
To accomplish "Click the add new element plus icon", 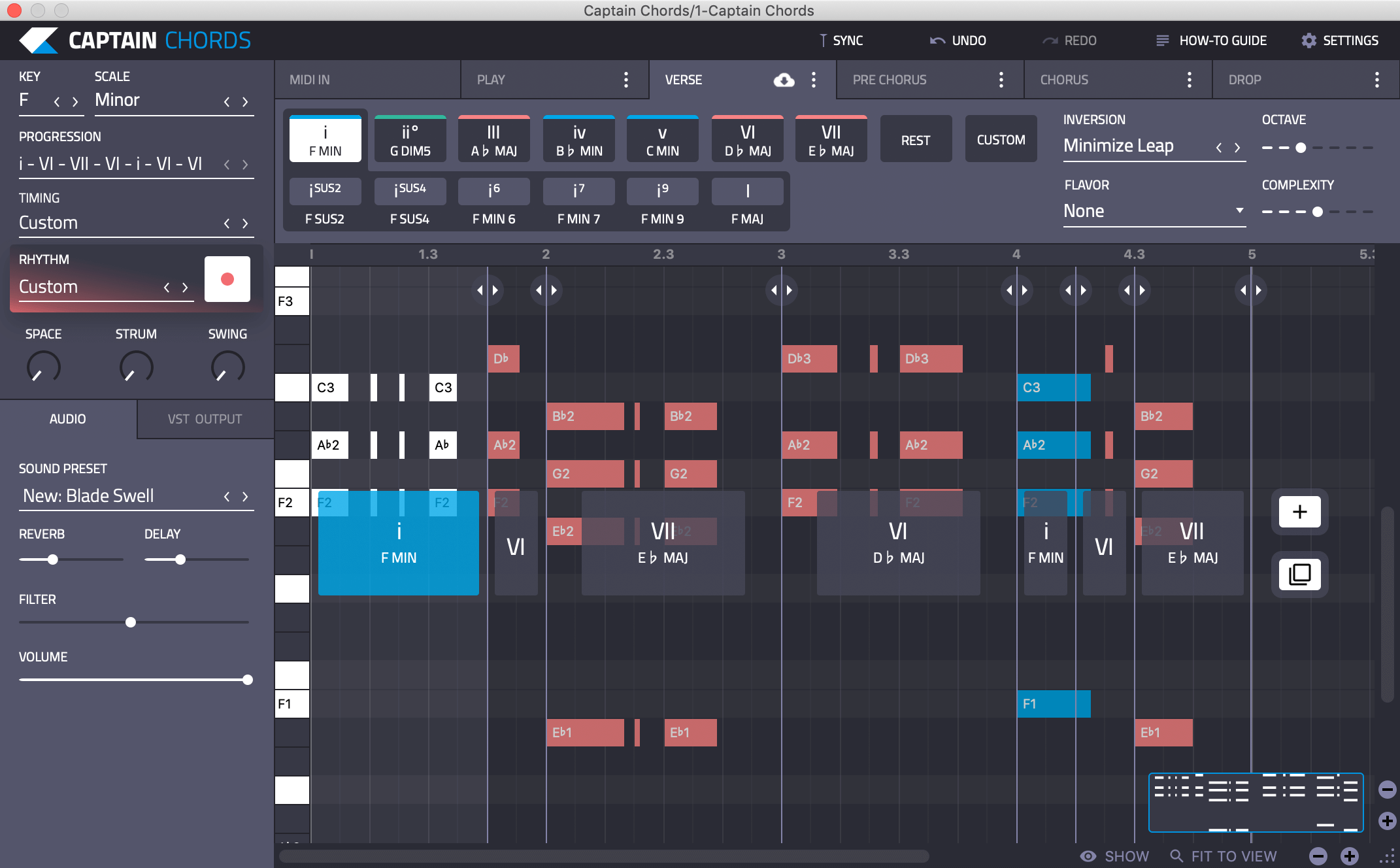I will pos(1299,512).
